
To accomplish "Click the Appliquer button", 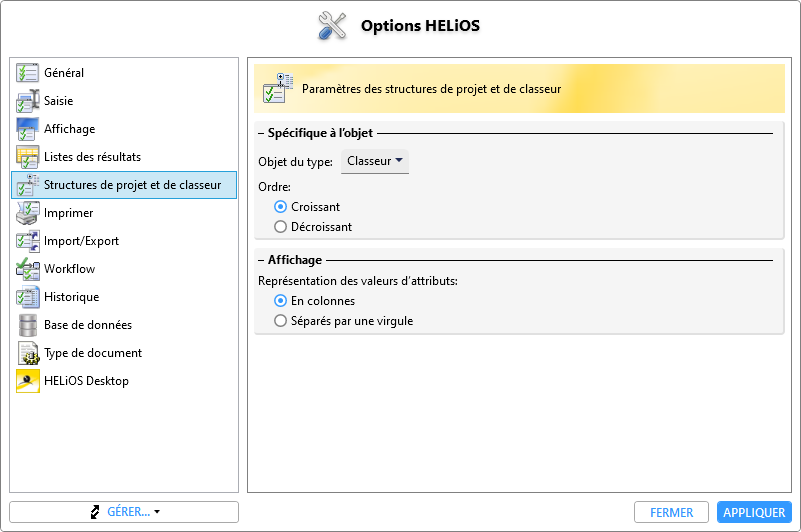I will (x=754, y=512).
